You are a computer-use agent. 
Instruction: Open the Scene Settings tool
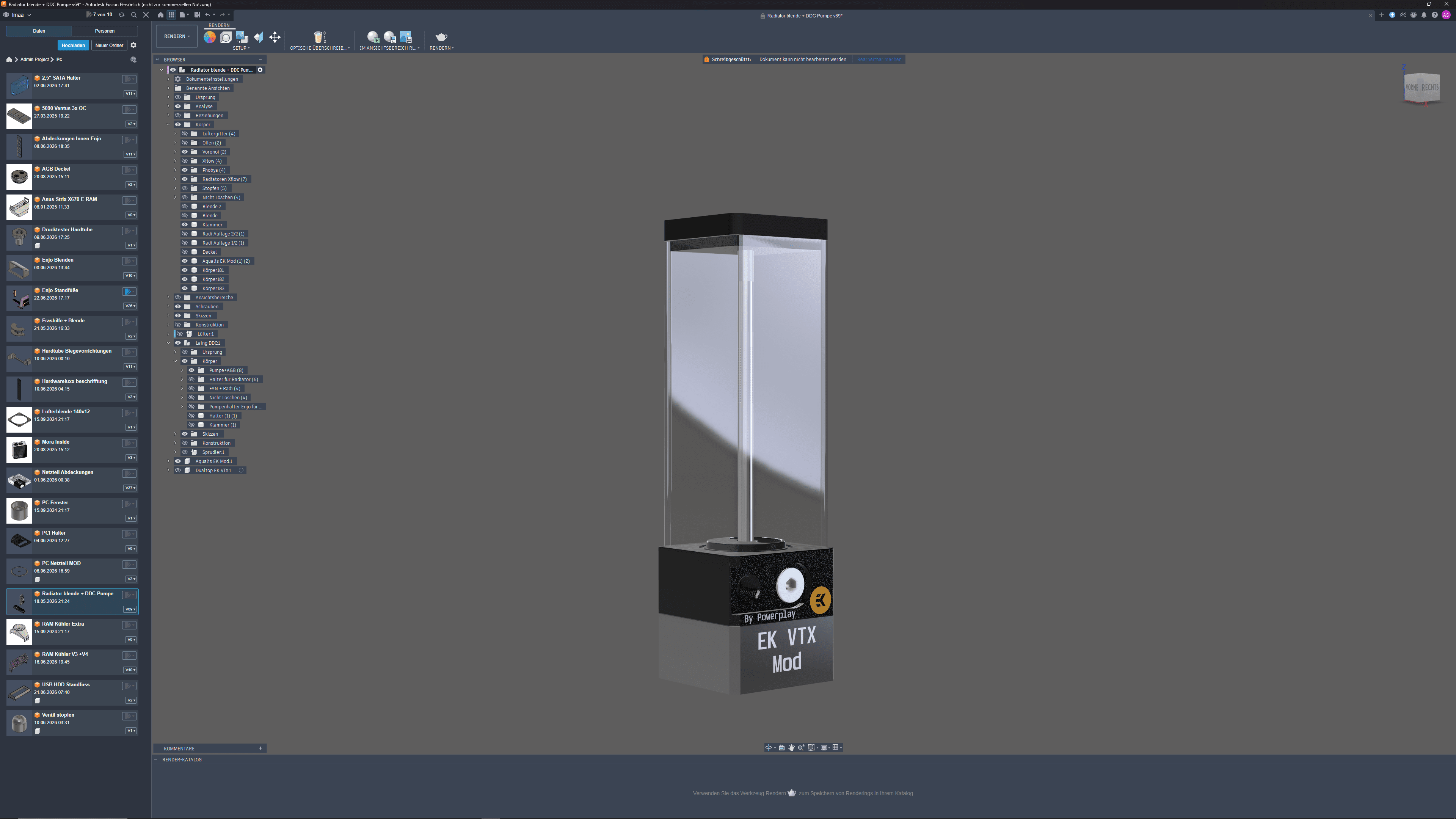[x=226, y=37]
